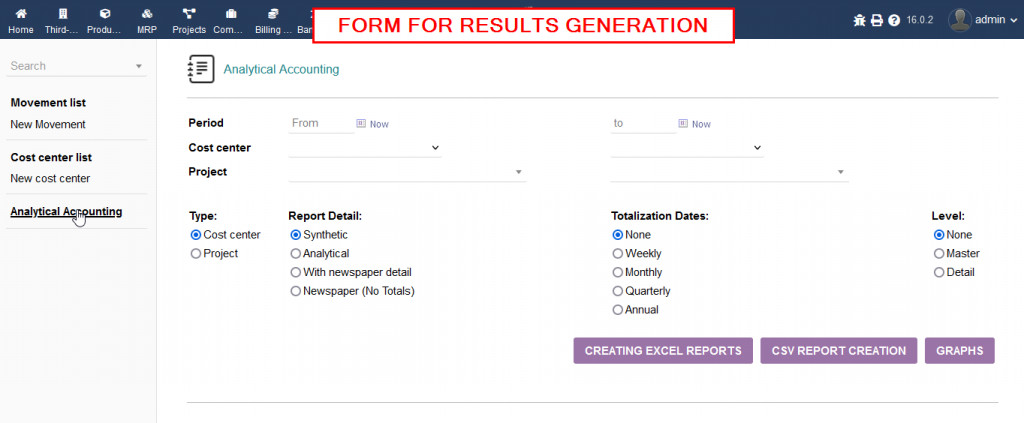Select Monthly totalization dates option
This screenshot has height=423, width=1024.
618,273
